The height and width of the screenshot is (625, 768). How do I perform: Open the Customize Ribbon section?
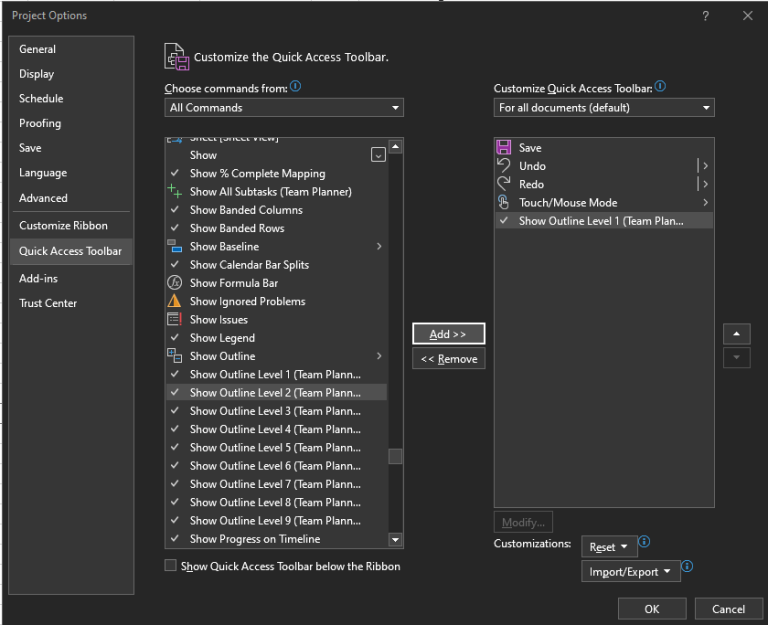(x=63, y=226)
